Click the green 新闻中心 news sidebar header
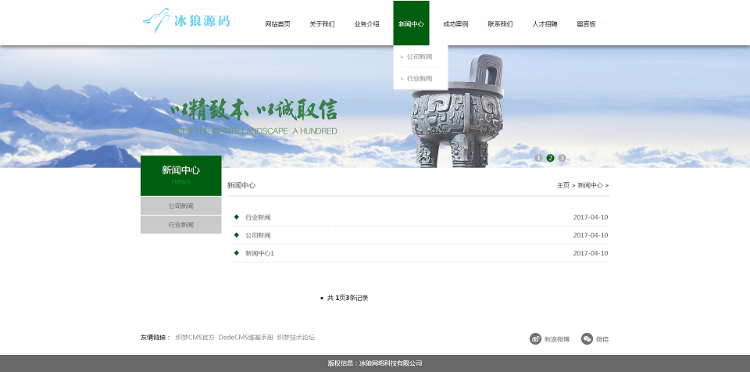Screen dimensions: 750x372 181,175
